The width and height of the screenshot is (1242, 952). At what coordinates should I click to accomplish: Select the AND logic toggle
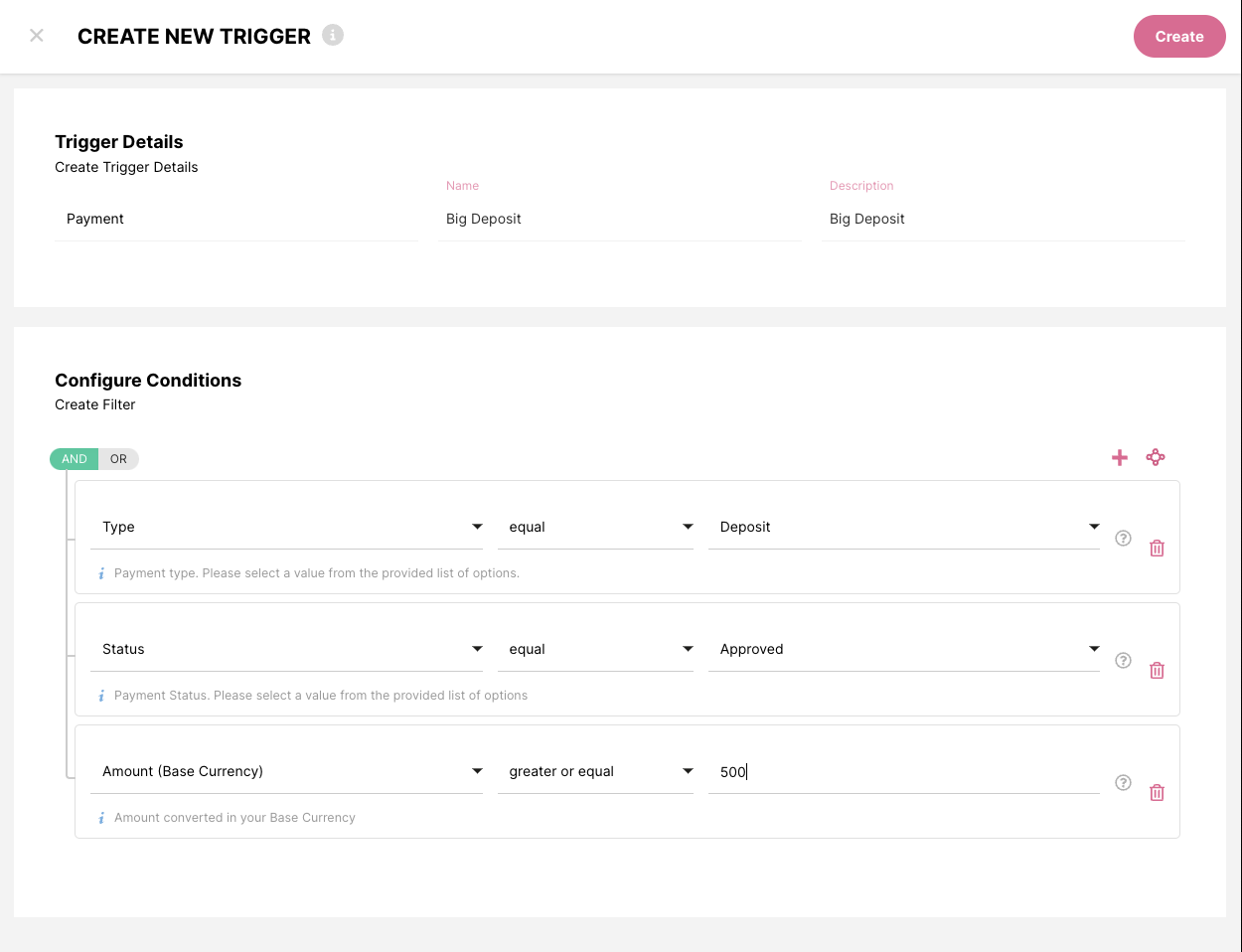[75, 459]
